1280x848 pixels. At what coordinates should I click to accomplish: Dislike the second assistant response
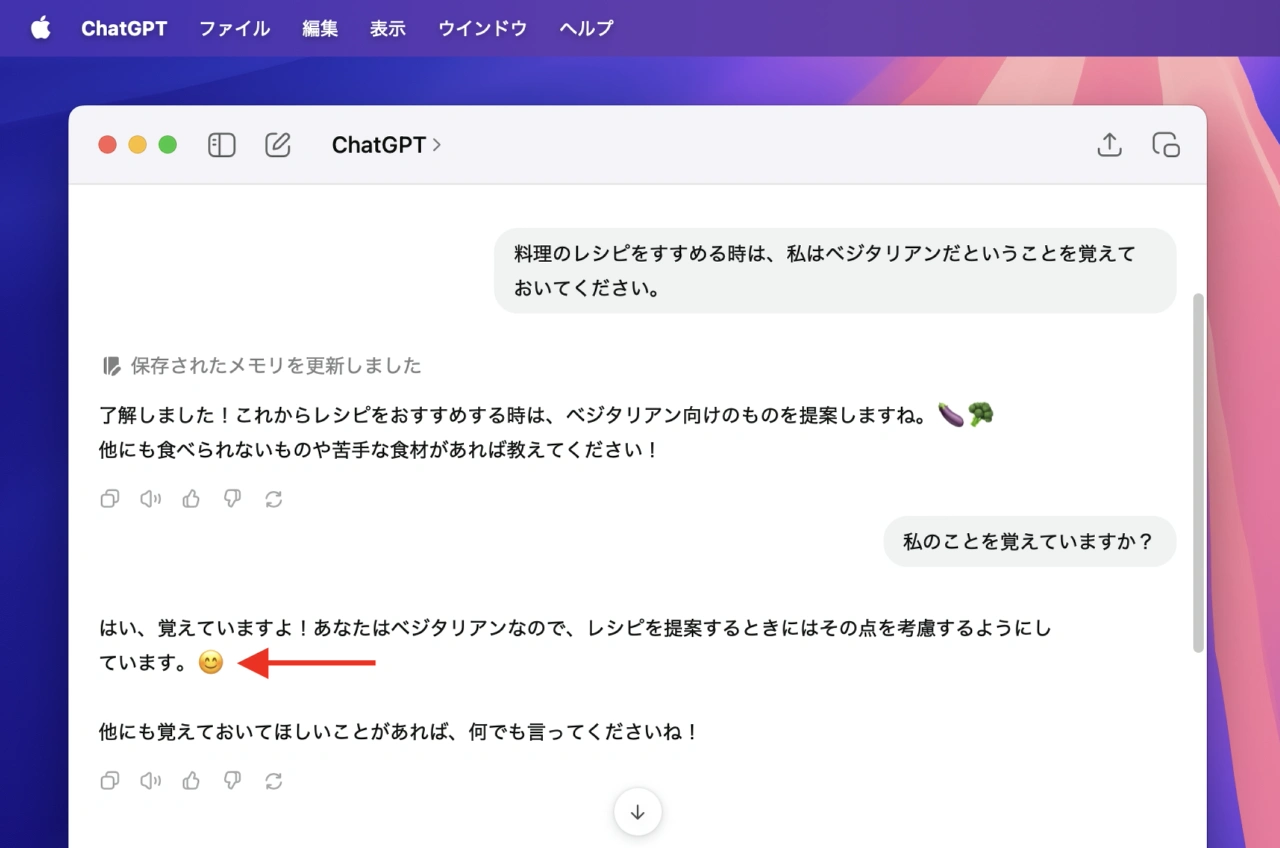coord(232,781)
